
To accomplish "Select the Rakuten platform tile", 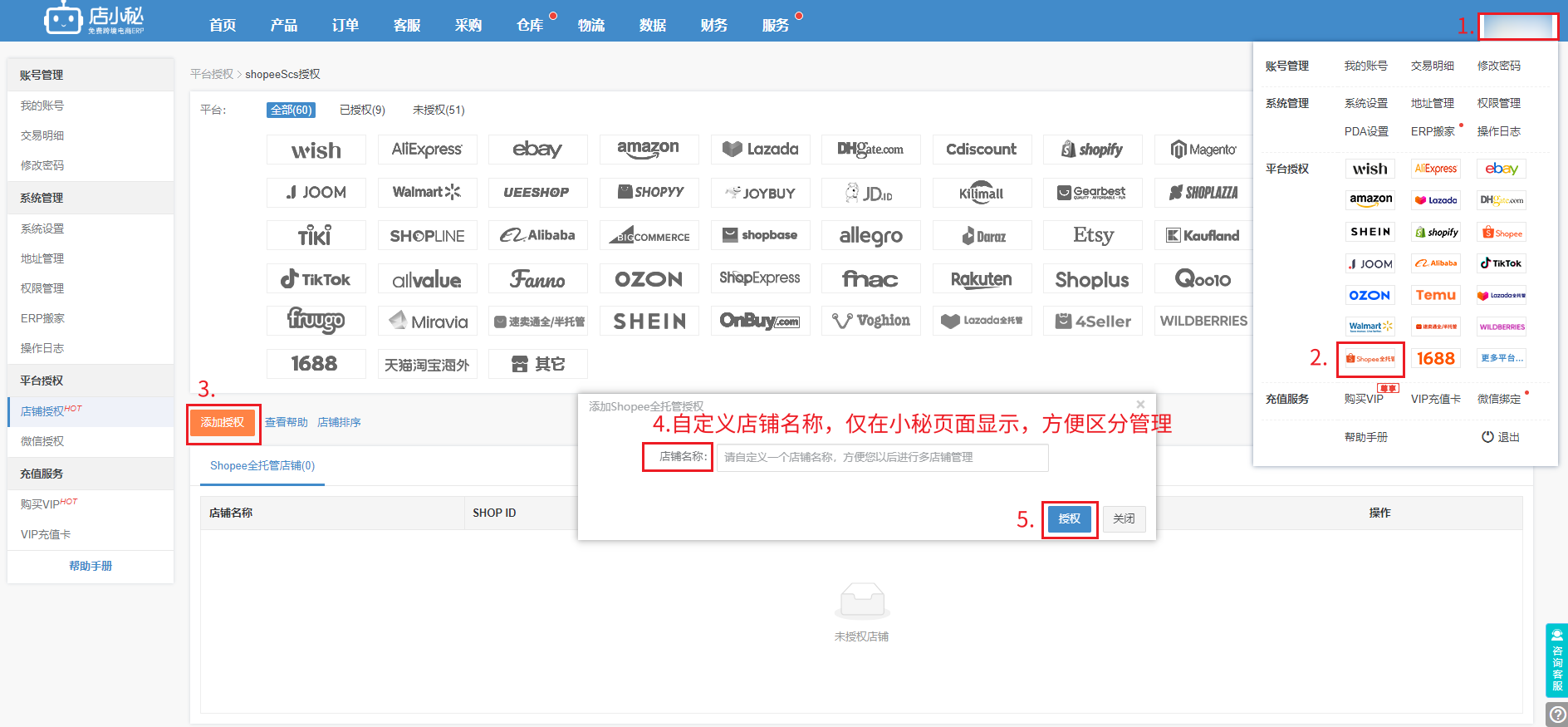I will (982, 279).
